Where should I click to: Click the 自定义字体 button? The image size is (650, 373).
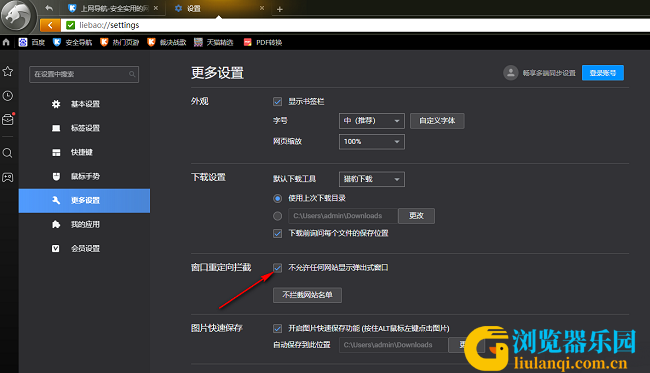coord(437,121)
